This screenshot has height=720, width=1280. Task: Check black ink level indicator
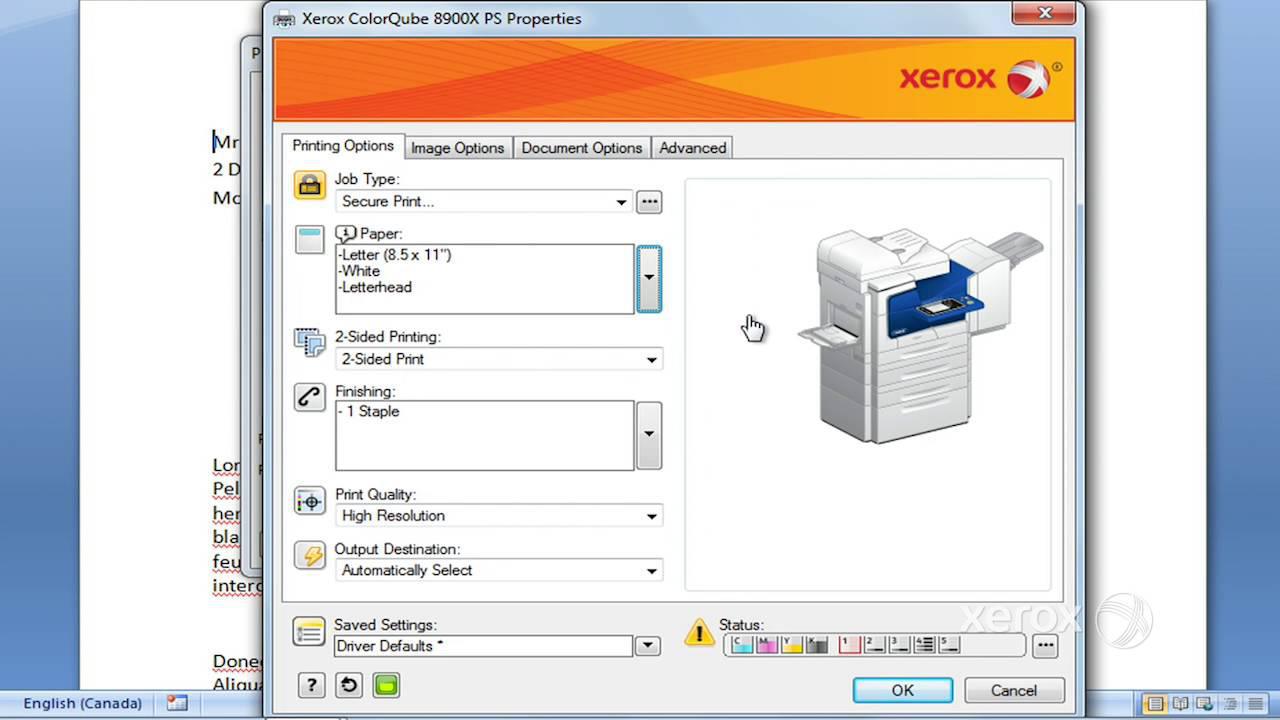coord(816,644)
